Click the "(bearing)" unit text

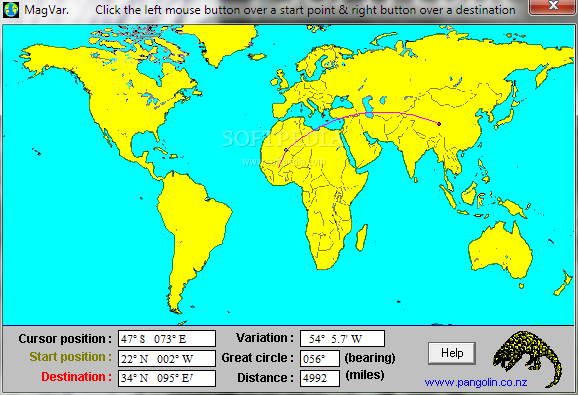click(370, 358)
